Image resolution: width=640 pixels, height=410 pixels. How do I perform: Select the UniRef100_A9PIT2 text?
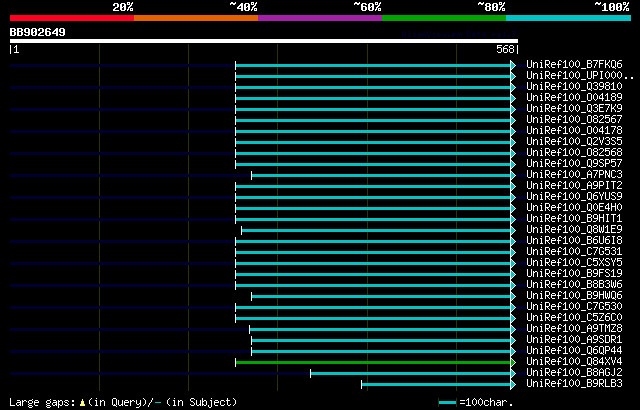coord(574,186)
